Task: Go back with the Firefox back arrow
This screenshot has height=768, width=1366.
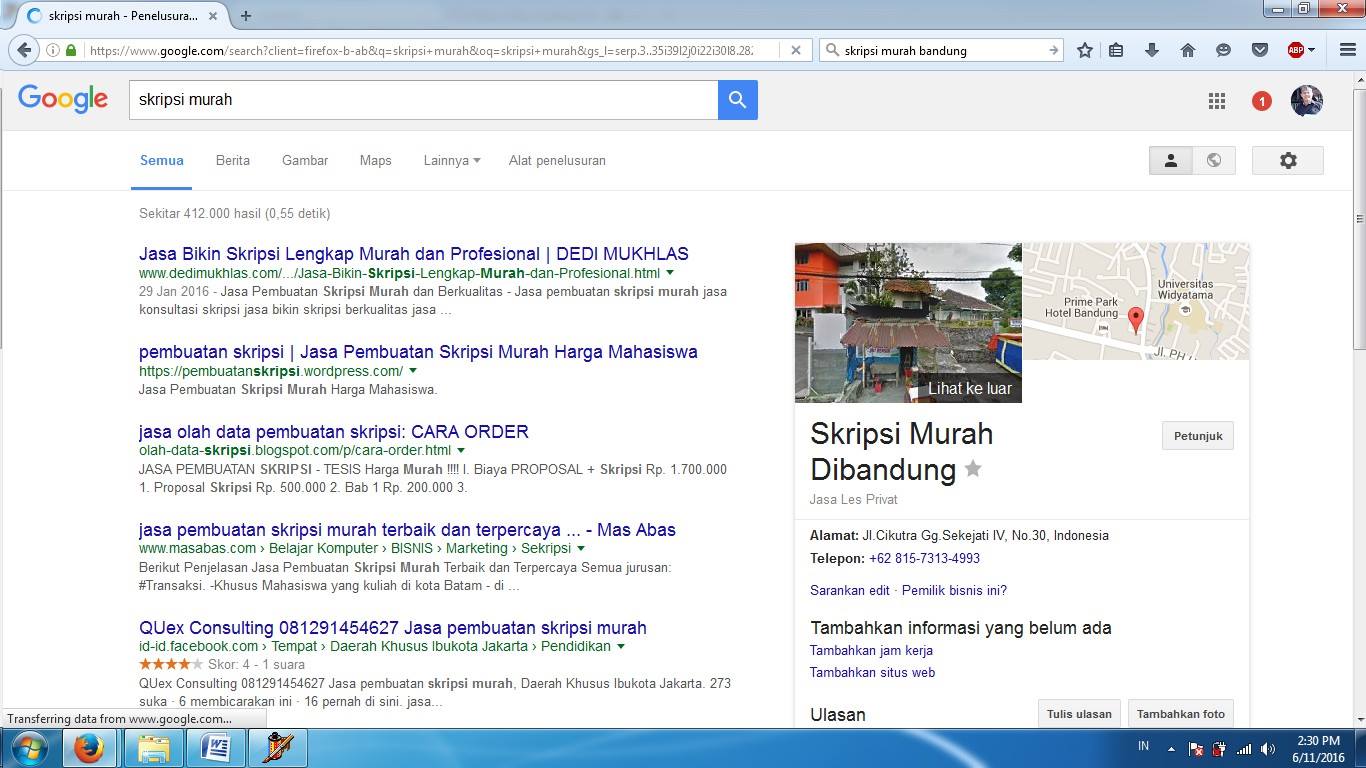Action: [x=25, y=50]
